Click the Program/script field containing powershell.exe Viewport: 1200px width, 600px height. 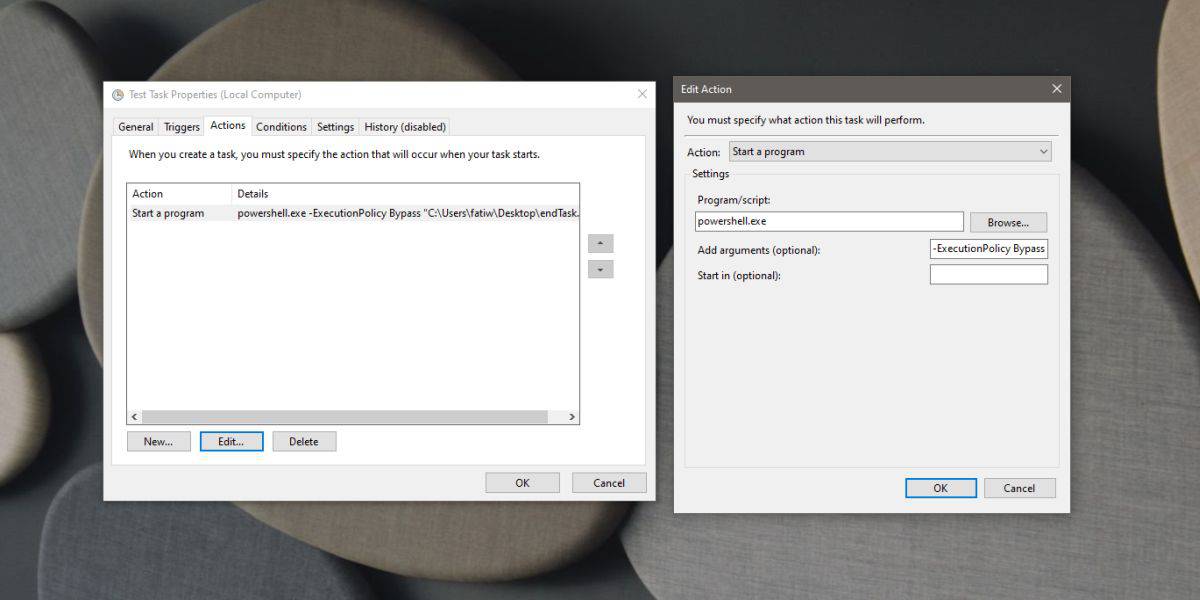pos(829,221)
